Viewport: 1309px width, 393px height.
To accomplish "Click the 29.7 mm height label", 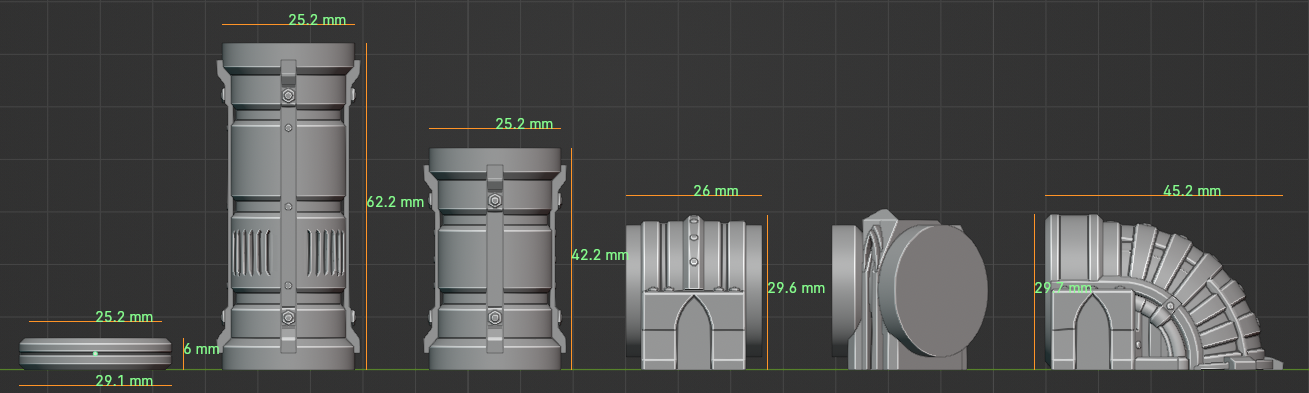I will (1062, 288).
